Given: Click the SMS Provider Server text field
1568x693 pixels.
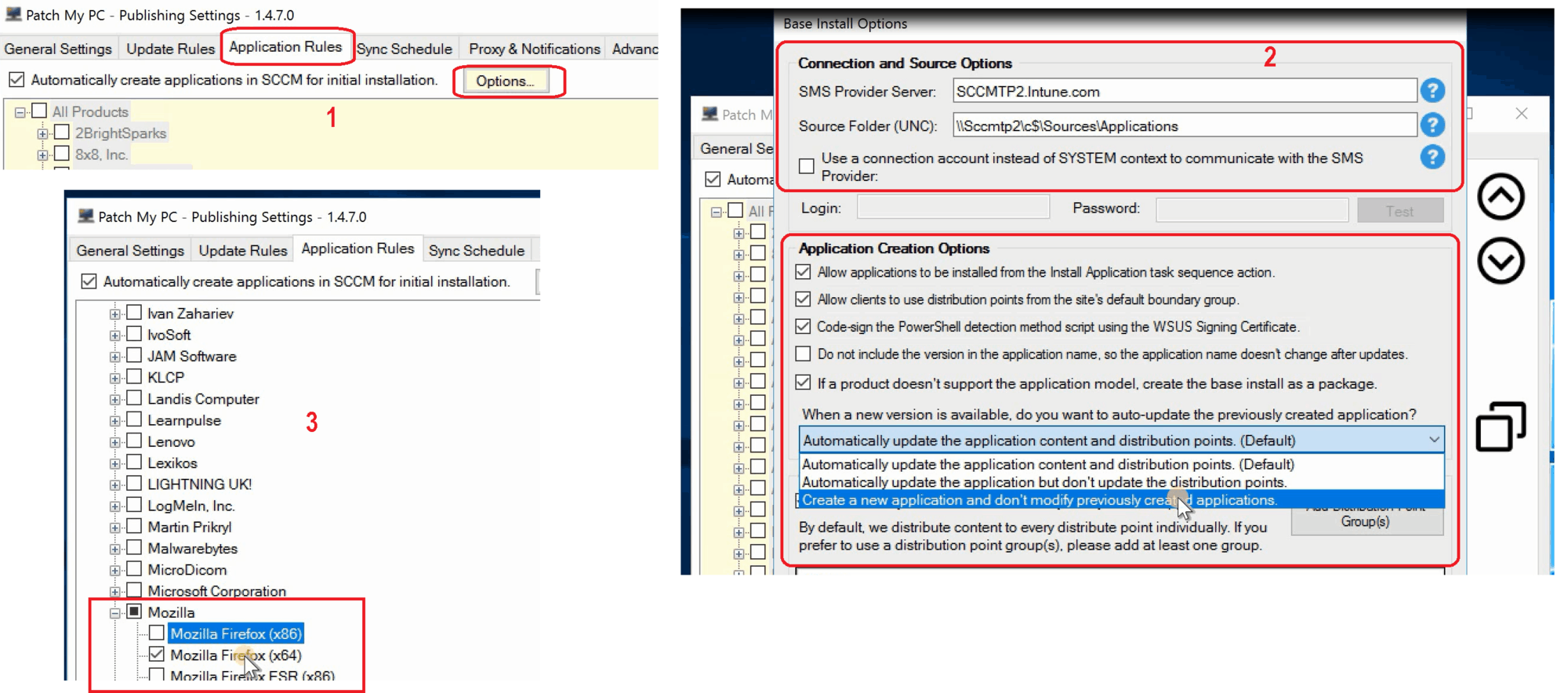Looking at the screenshot, I should tap(1184, 92).
